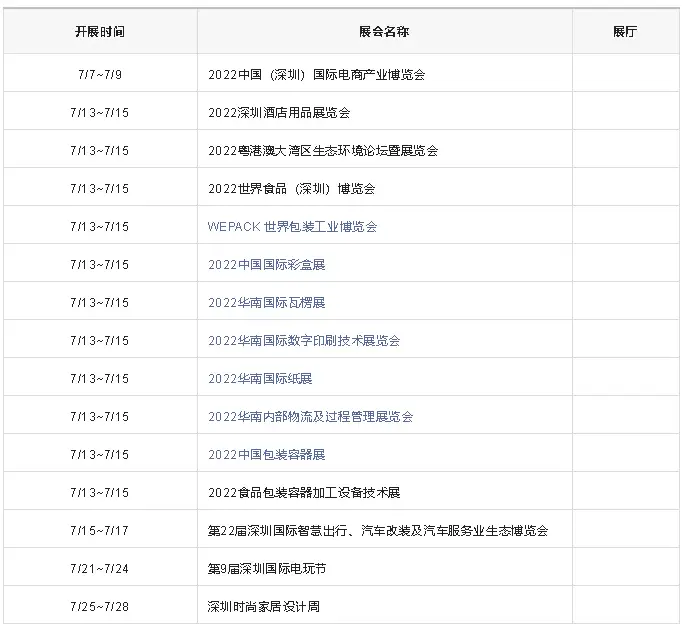Open the 2022华南国际瓦楞展 link
The width and height of the screenshot is (684, 628).
tap(267, 303)
